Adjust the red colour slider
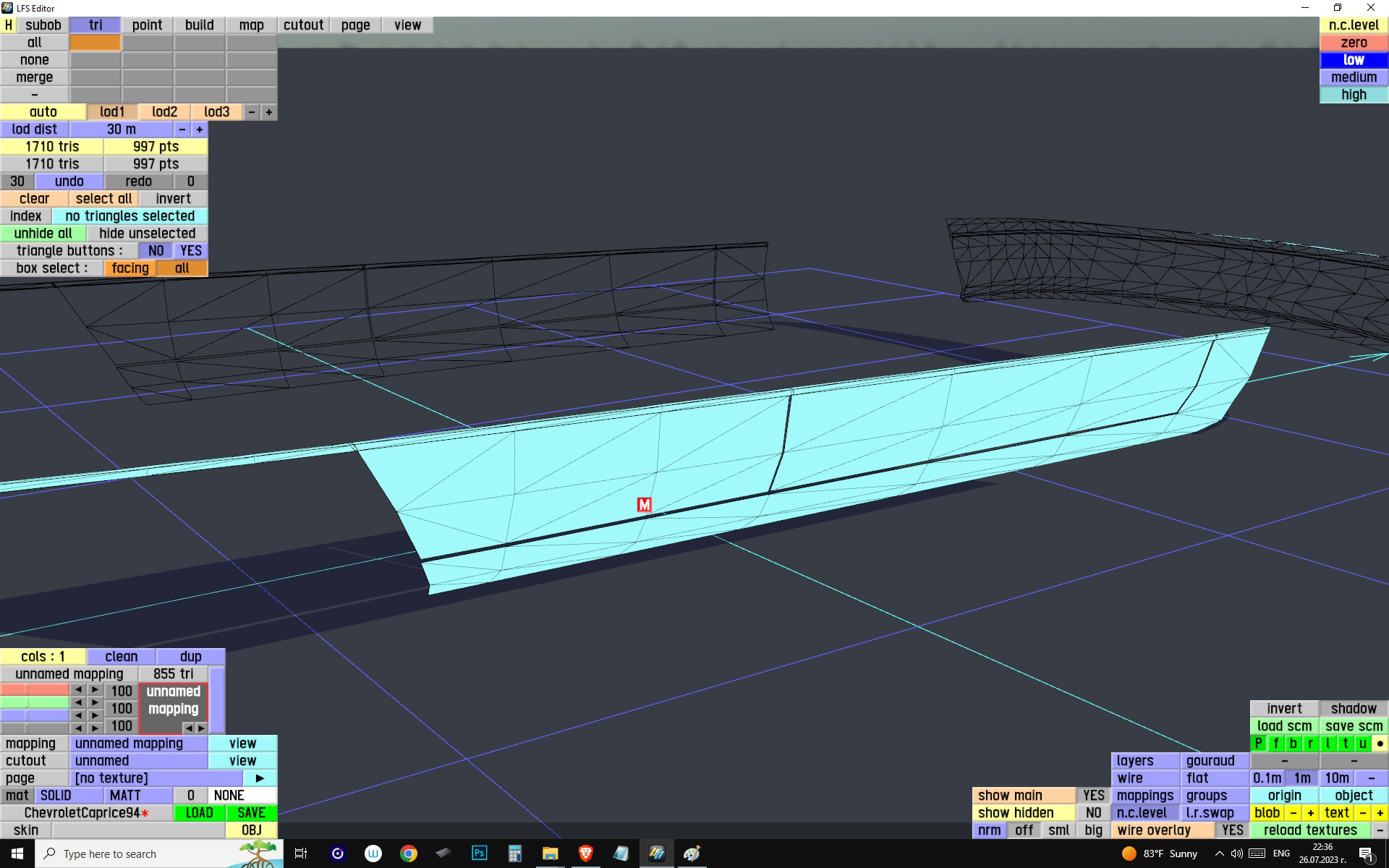 pyautogui.click(x=35, y=690)
